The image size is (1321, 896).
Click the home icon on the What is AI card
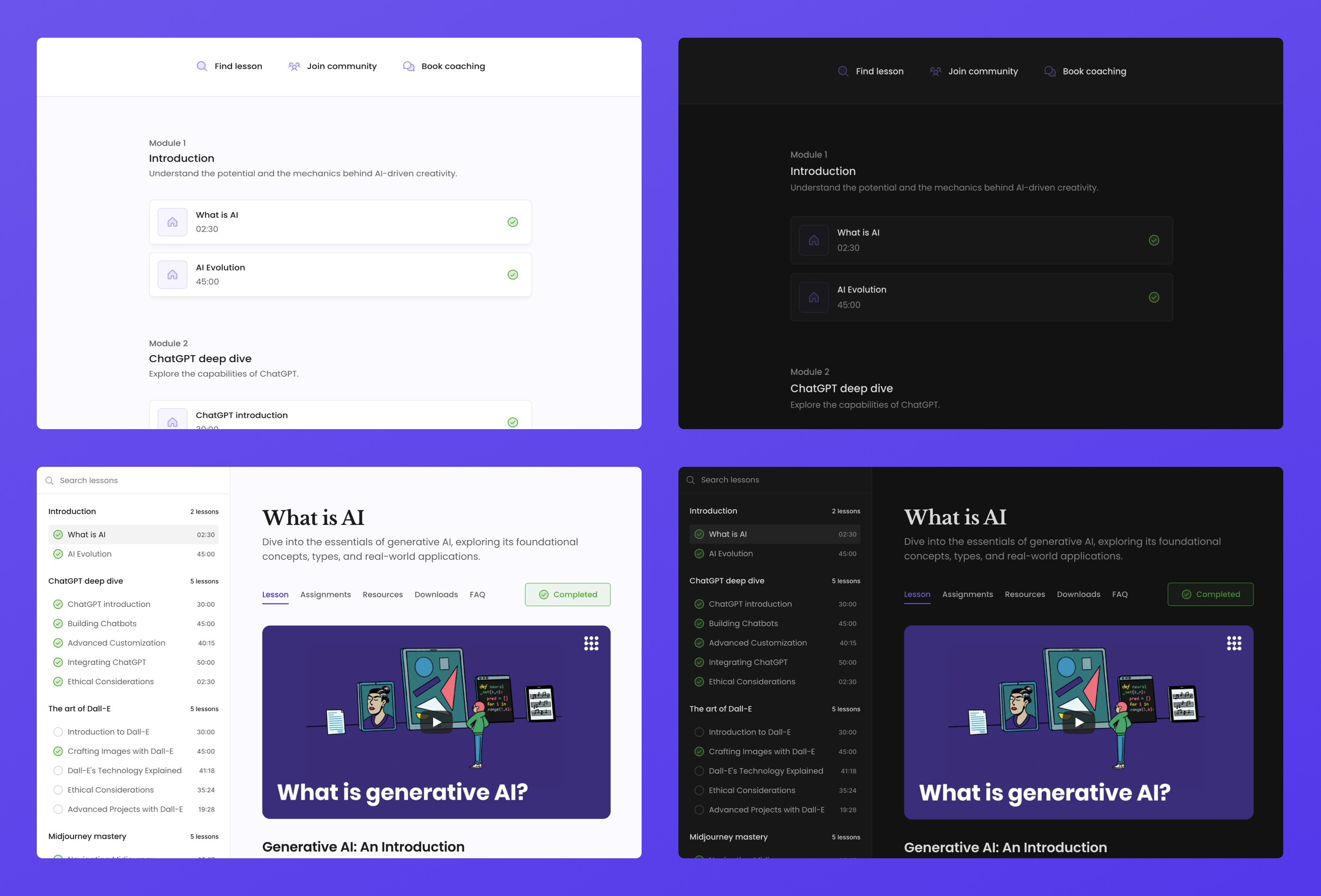[x=172, y=222]
